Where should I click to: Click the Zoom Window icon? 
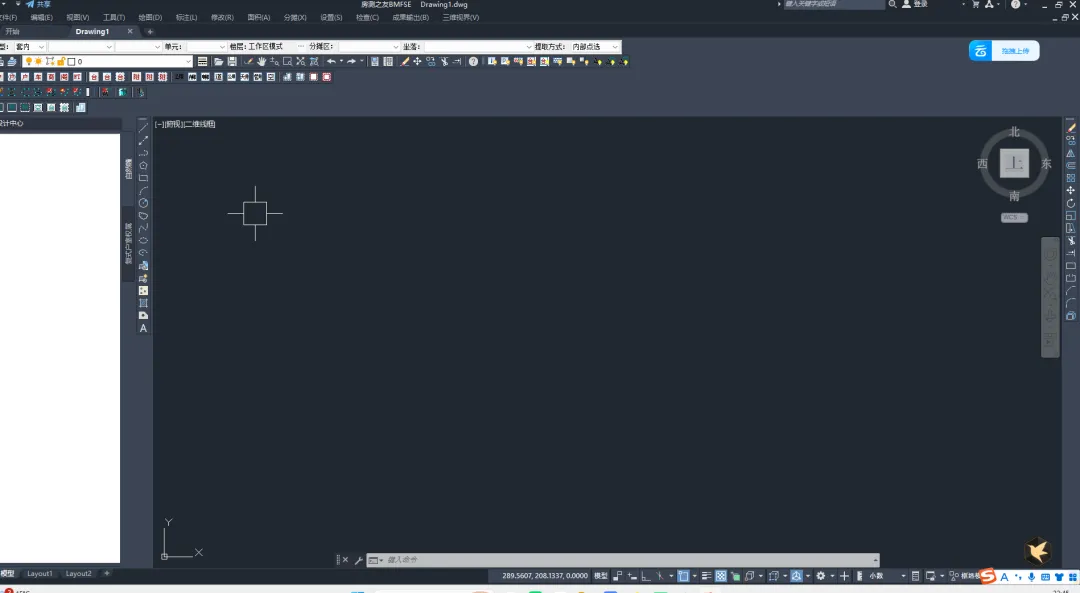click(x=287, y=62)
